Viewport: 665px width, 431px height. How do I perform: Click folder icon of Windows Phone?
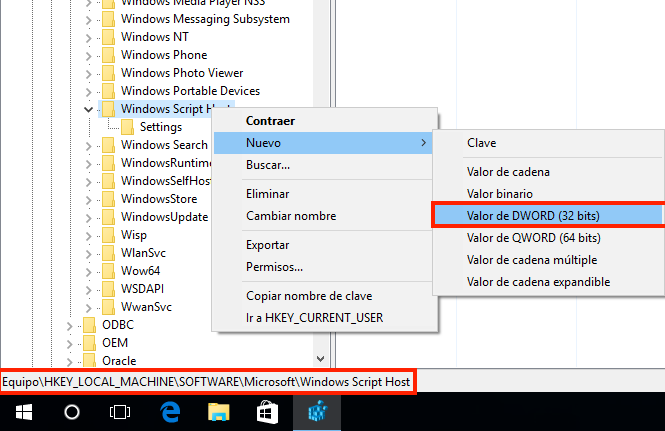click(108, 55)
